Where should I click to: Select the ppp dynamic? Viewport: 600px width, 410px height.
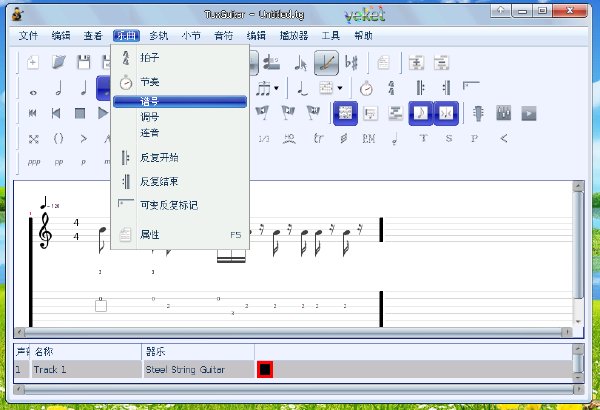point(34,162)
